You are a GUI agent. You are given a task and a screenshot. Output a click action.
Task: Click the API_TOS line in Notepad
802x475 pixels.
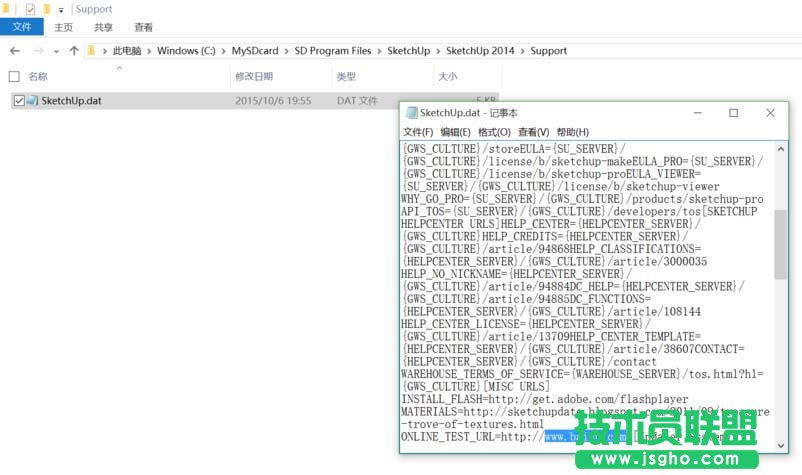pos(579,211)
